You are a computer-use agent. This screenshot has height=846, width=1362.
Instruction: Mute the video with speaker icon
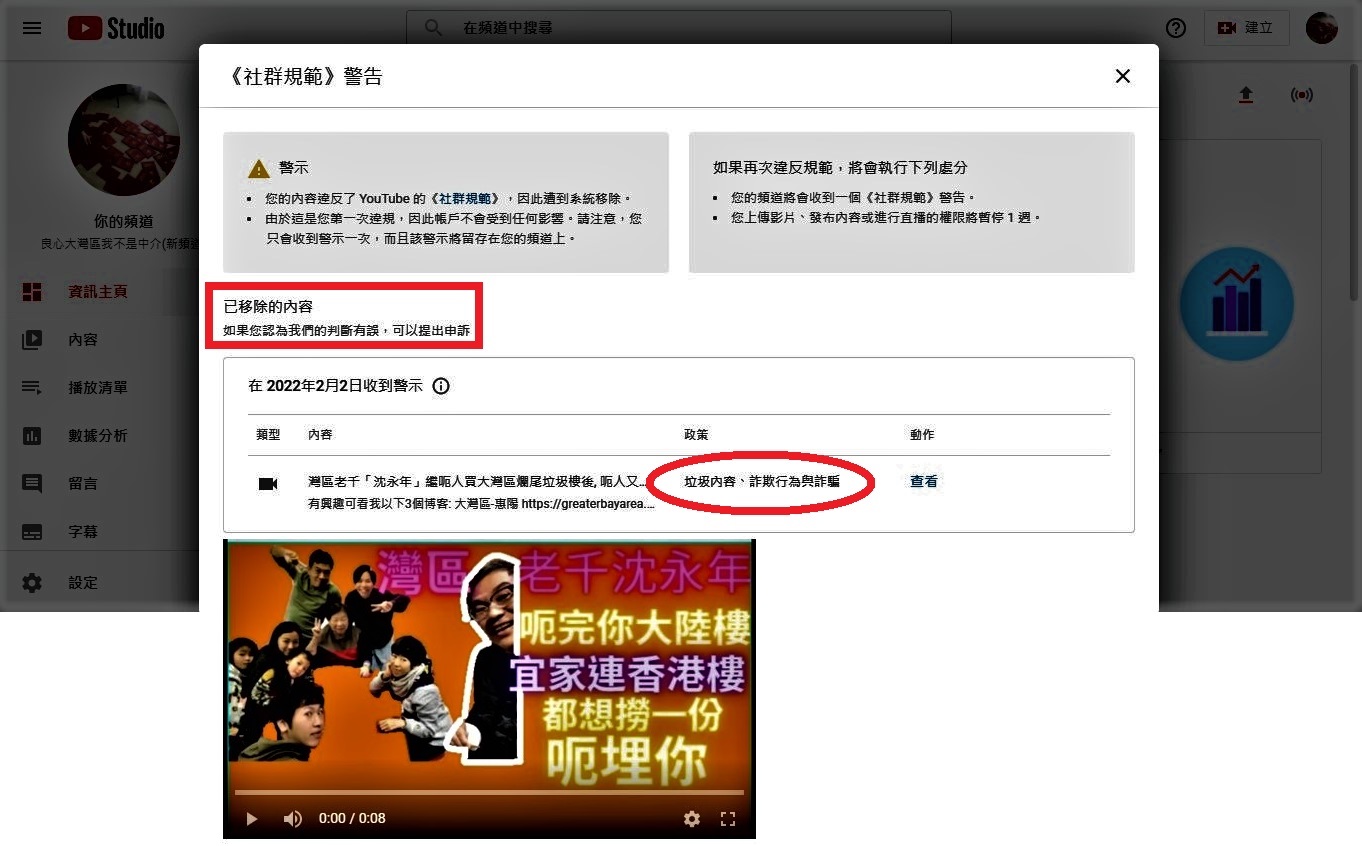click(x=292, y=819)
